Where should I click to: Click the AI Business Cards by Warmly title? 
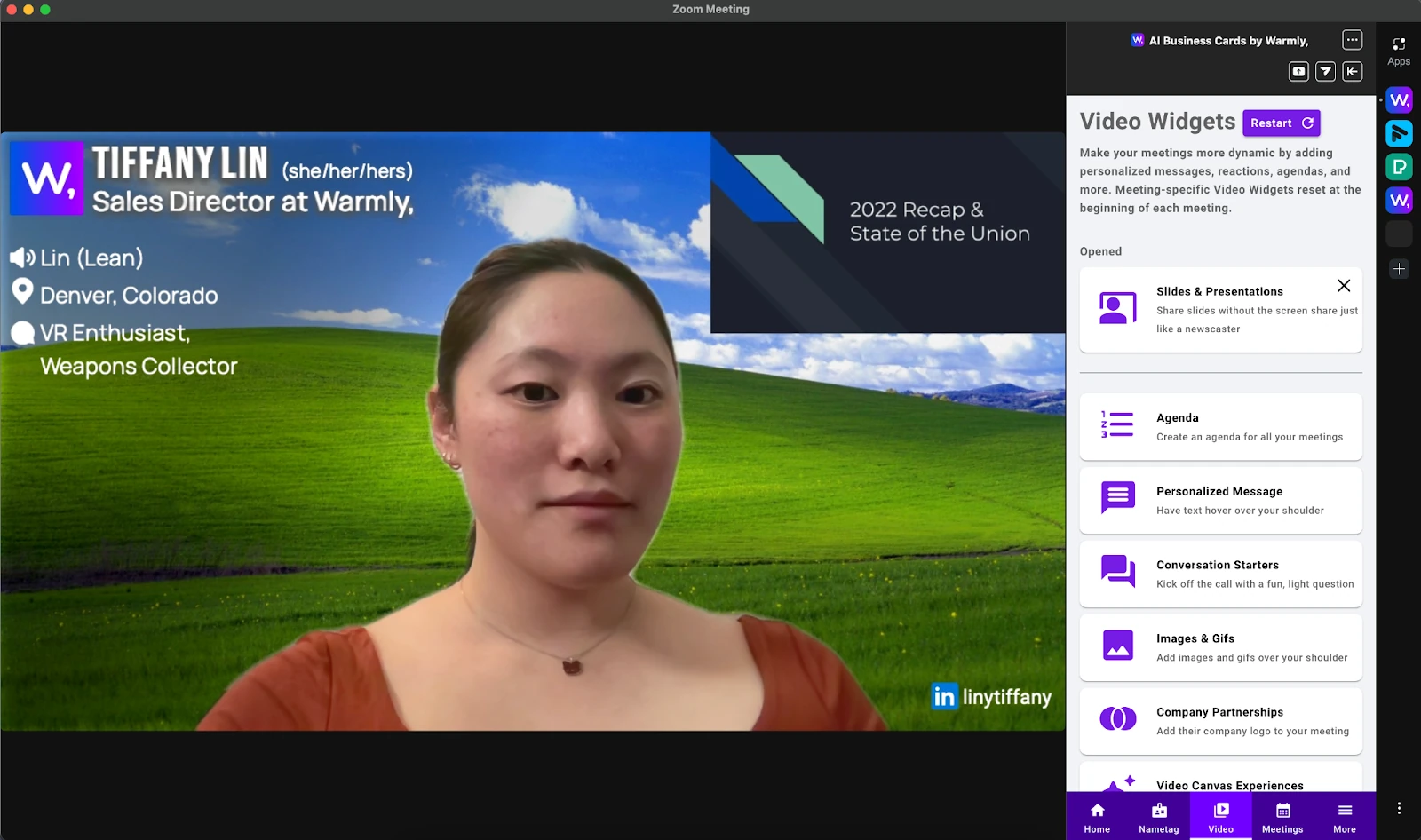[x=1228, y=41]
